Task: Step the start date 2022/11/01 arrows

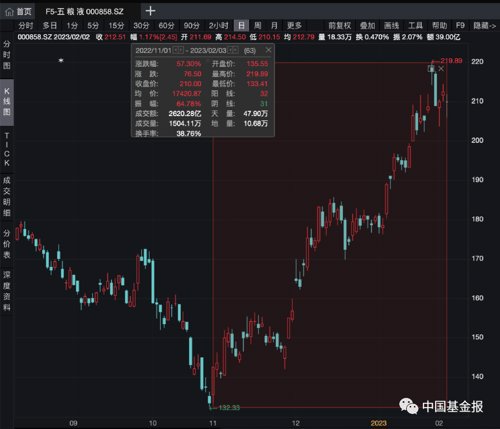Action: tap(178, 50)
